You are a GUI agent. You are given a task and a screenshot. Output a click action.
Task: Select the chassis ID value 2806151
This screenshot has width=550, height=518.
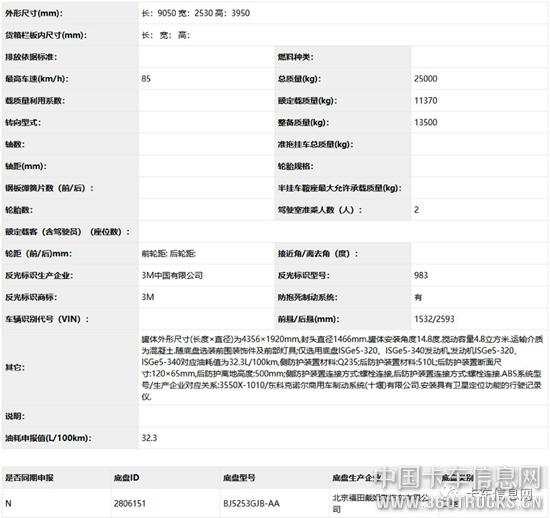pos(129,503)
